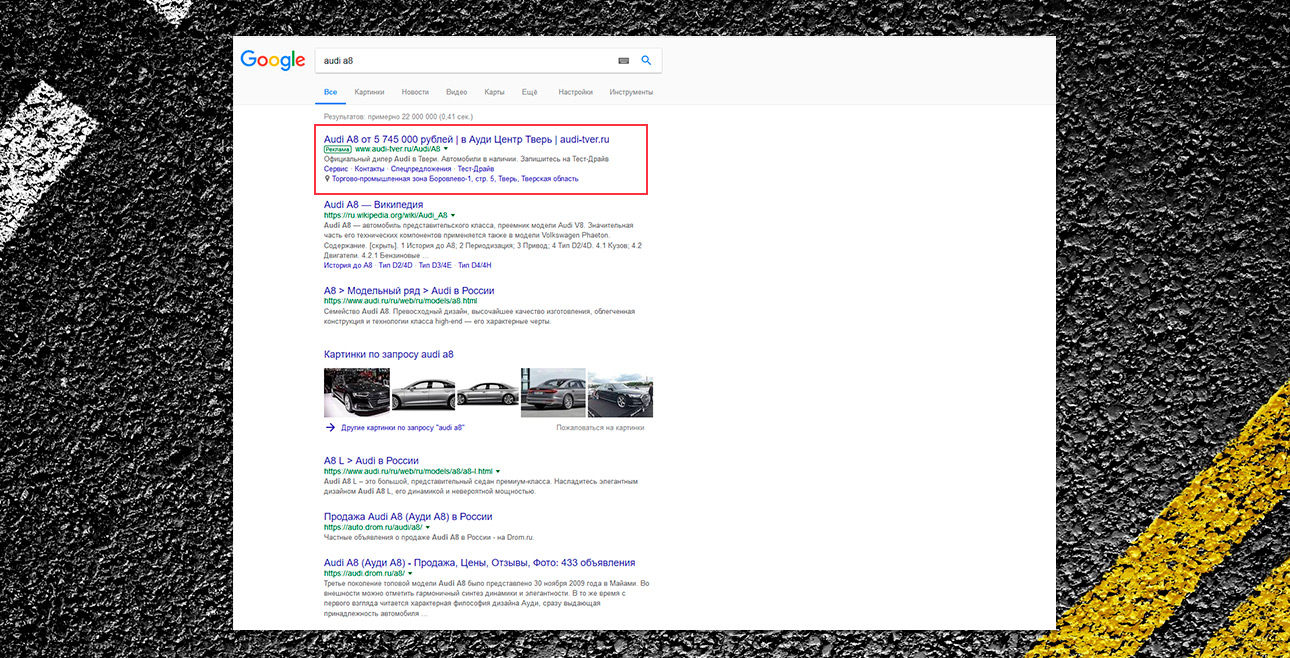Open Другие картинки по запросу audi a8

pyautogui.click(x=404, y=427)
